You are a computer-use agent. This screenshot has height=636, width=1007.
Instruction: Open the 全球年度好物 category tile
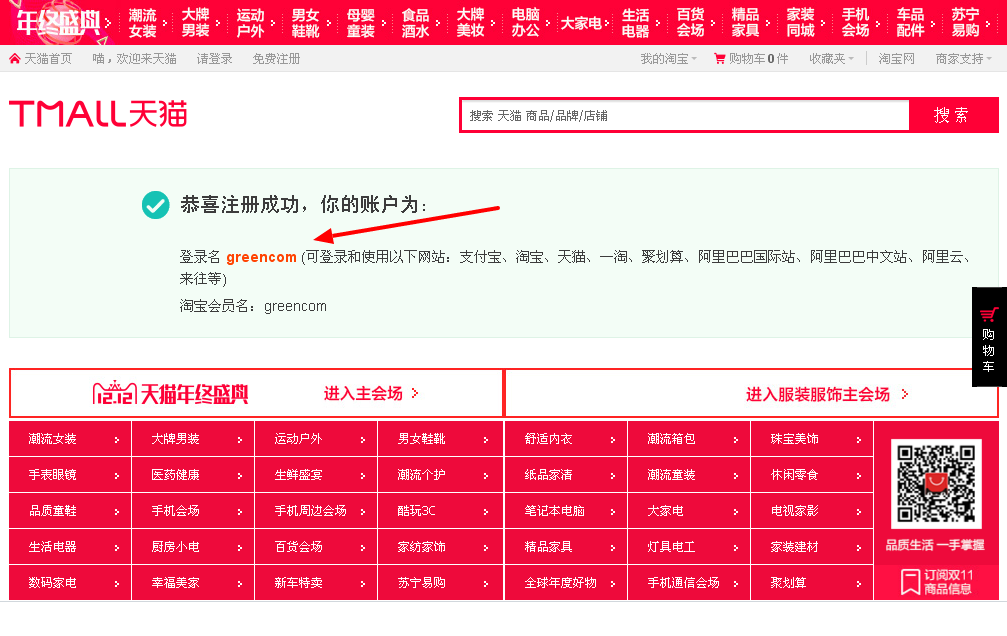[x=566, y=583]
